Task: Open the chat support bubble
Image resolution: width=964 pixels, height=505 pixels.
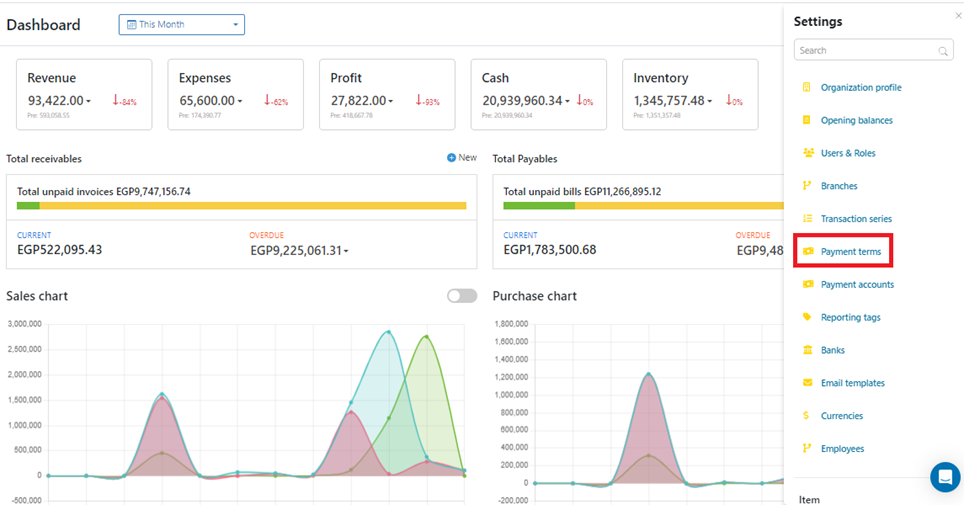Action: tap(944, 476)
